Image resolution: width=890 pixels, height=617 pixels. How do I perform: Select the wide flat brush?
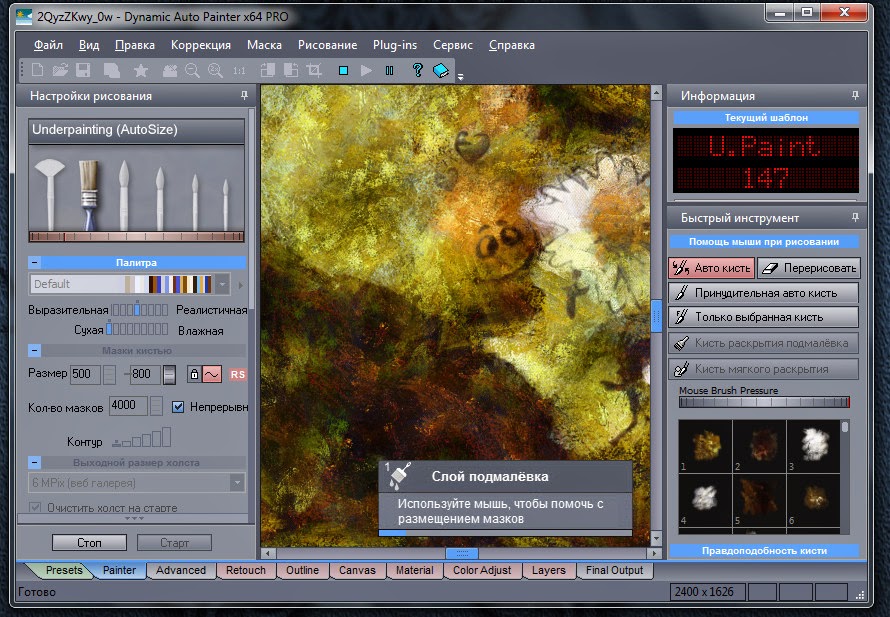[89, 194]
